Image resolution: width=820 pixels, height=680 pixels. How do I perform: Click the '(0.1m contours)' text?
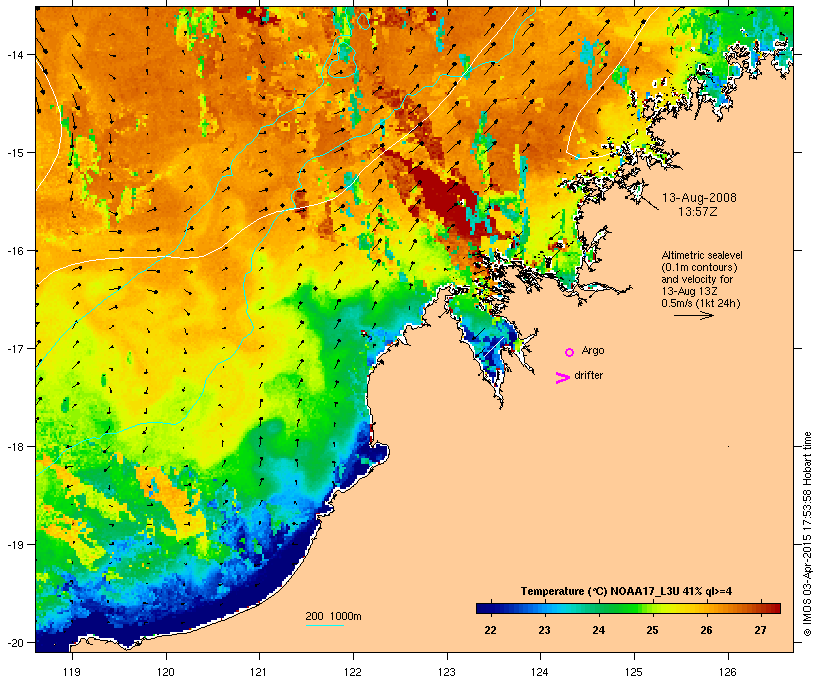699,267
